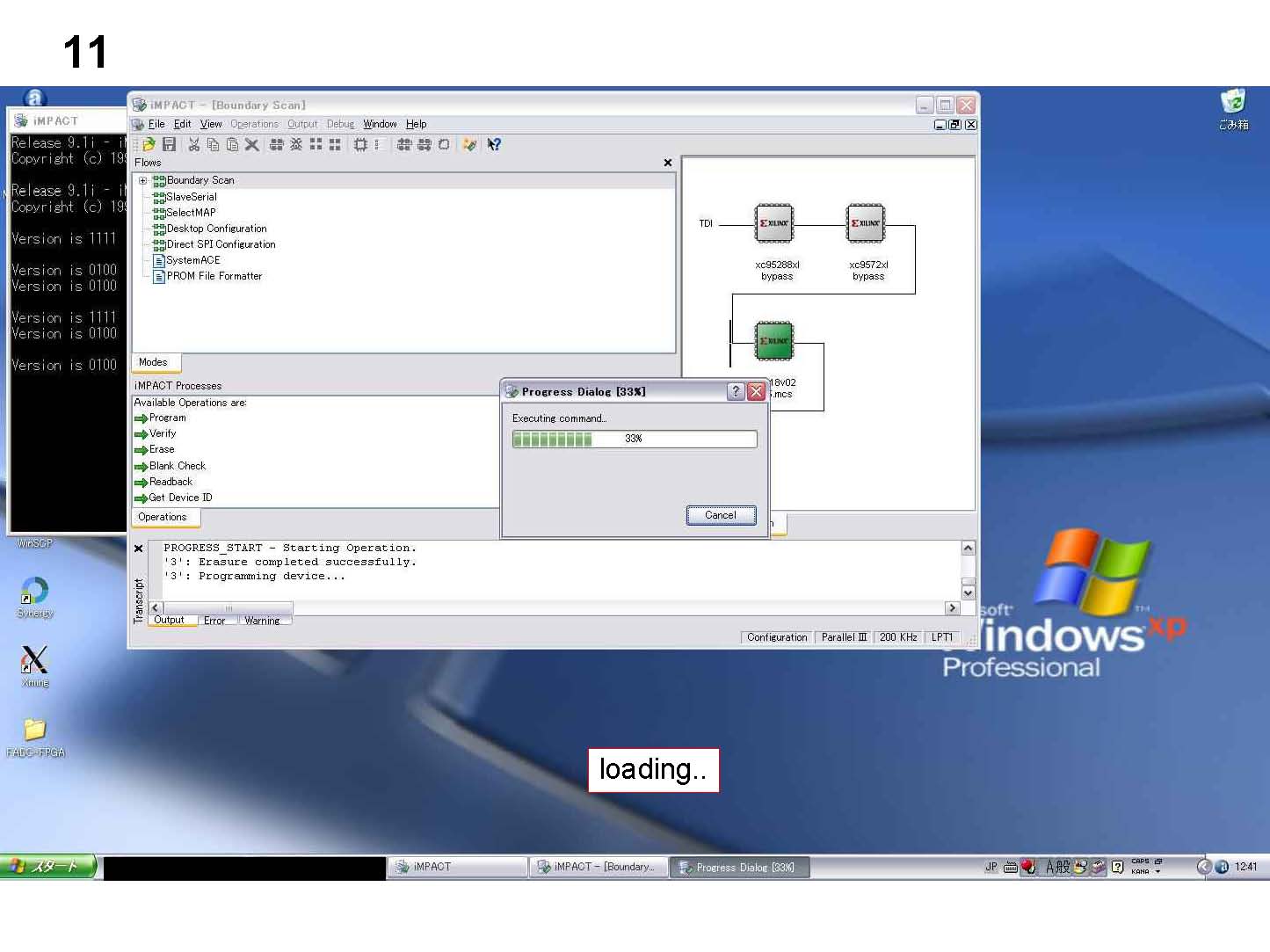The width and height of the screenshot is (1270, 952).
Task: Select the SystemACE flow
Action: click(x=192, y=260)
